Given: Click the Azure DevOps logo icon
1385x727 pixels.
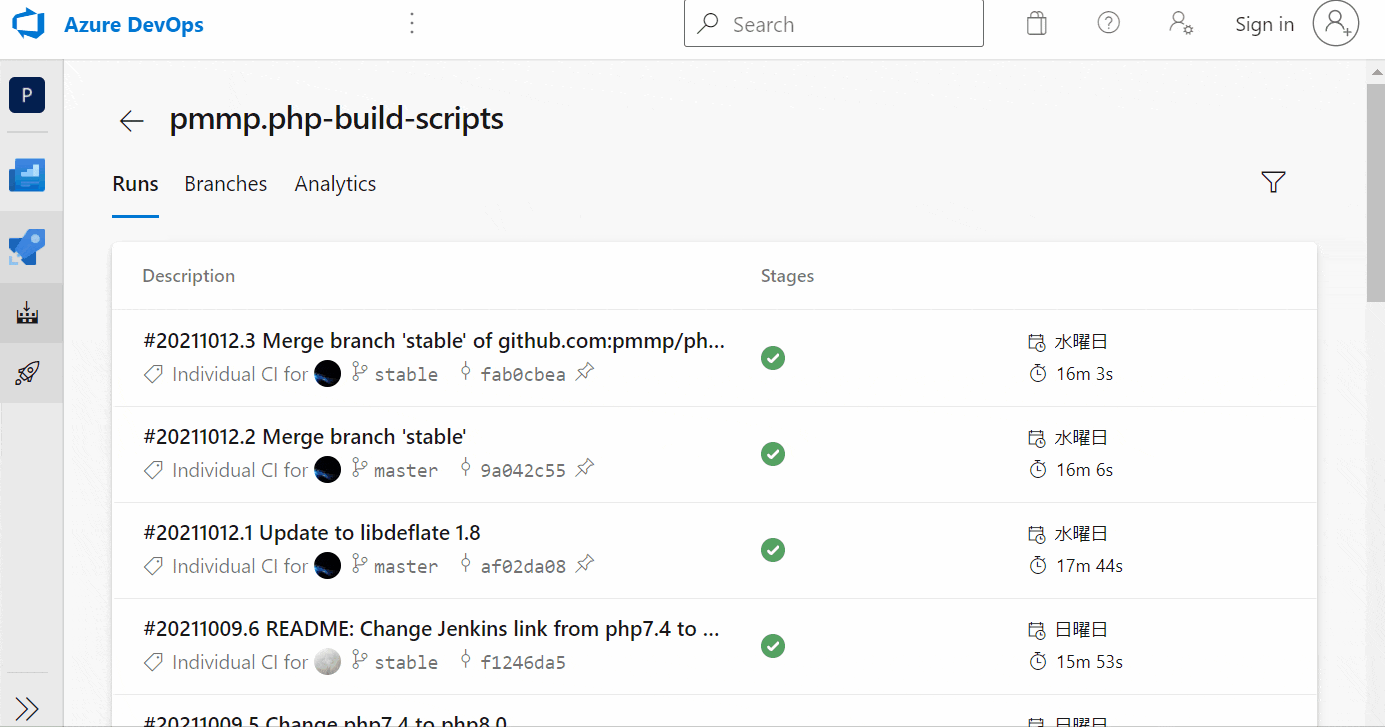Looking at the screenshot, I should tap(29, 25).
